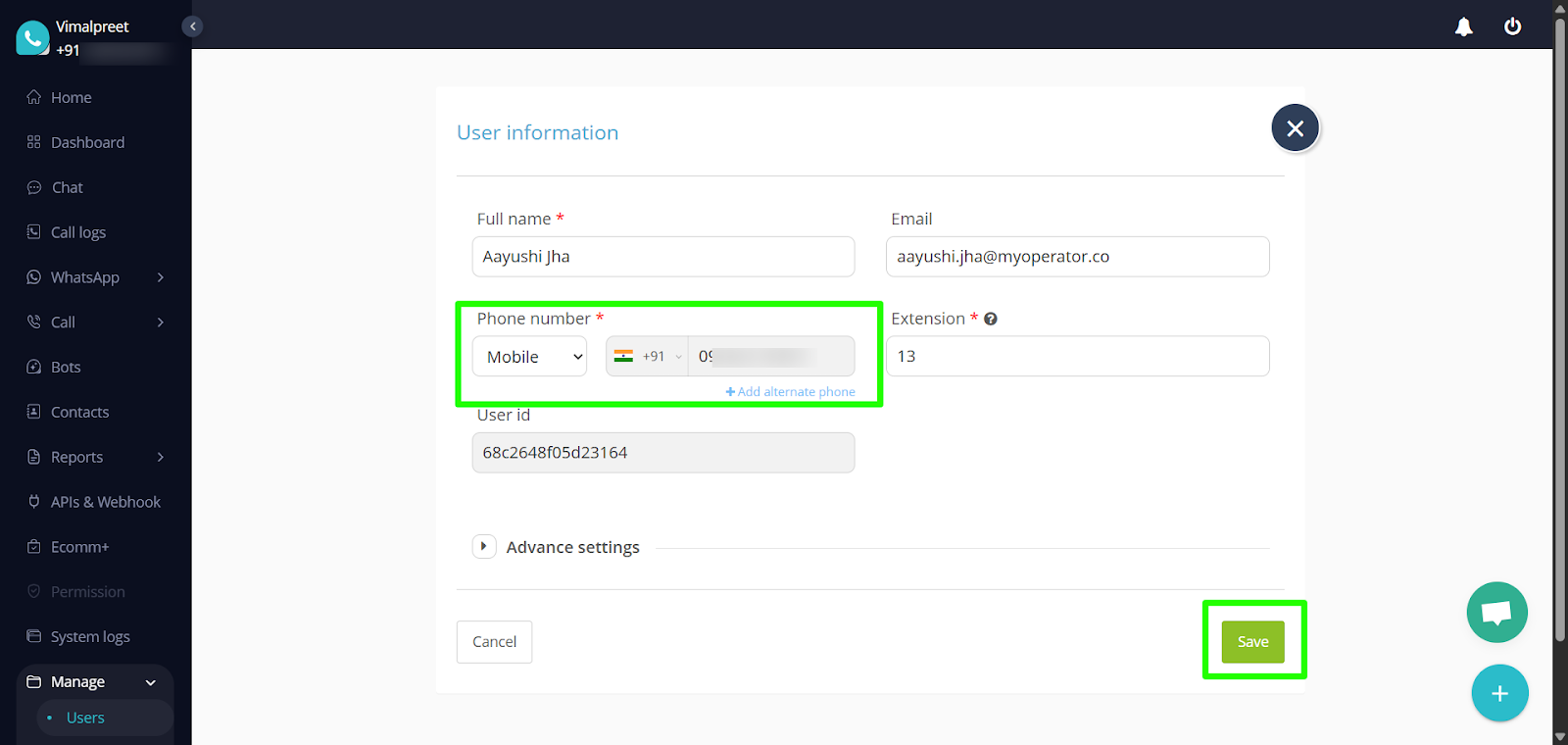Open the Mobile phone type dropdown
Viewport: 1568px width, 745px height.
[x=529, y=357]
